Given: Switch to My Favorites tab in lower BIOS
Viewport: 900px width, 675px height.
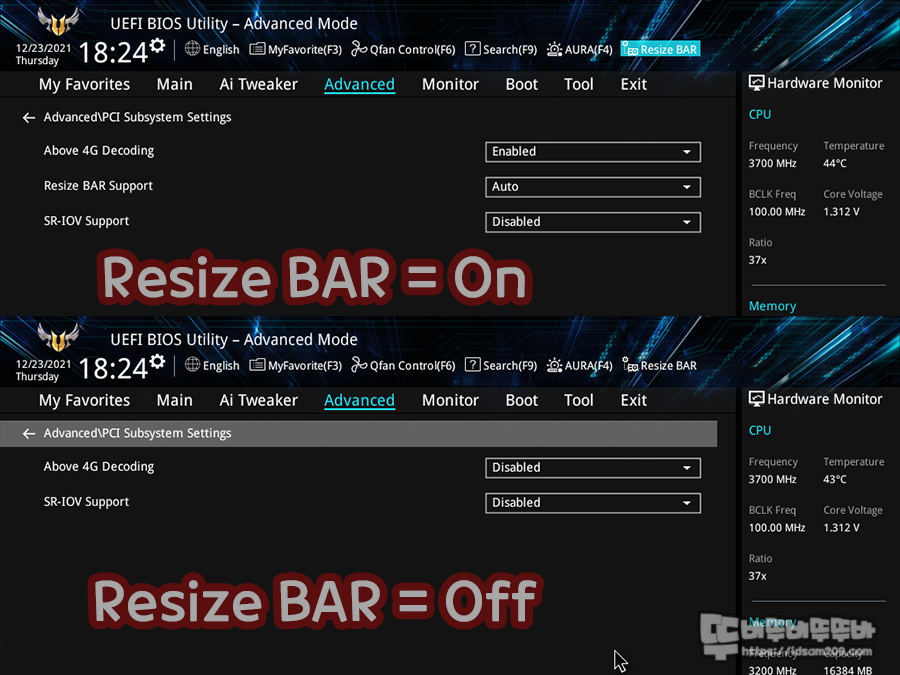Looking at the screenshot, I should click(84, 401).
